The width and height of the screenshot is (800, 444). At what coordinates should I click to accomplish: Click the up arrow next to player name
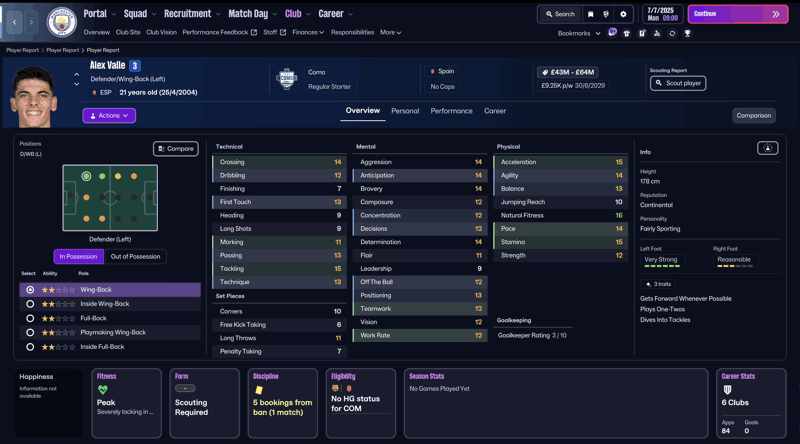pyautogui.click(x=77, y=75)
